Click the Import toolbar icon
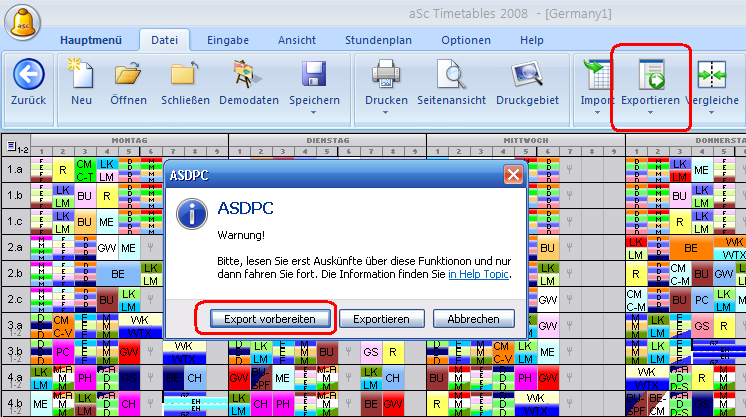The image size is (746, 417). (x=597, y=74)
